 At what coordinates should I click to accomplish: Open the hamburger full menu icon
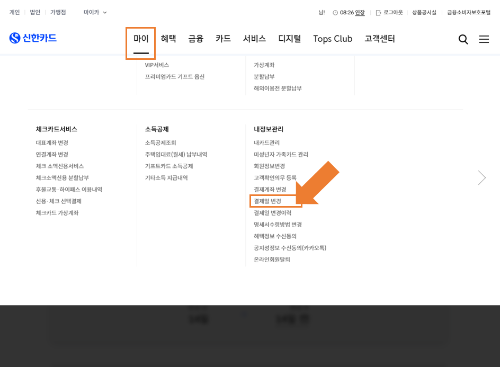tap(484, 39)
